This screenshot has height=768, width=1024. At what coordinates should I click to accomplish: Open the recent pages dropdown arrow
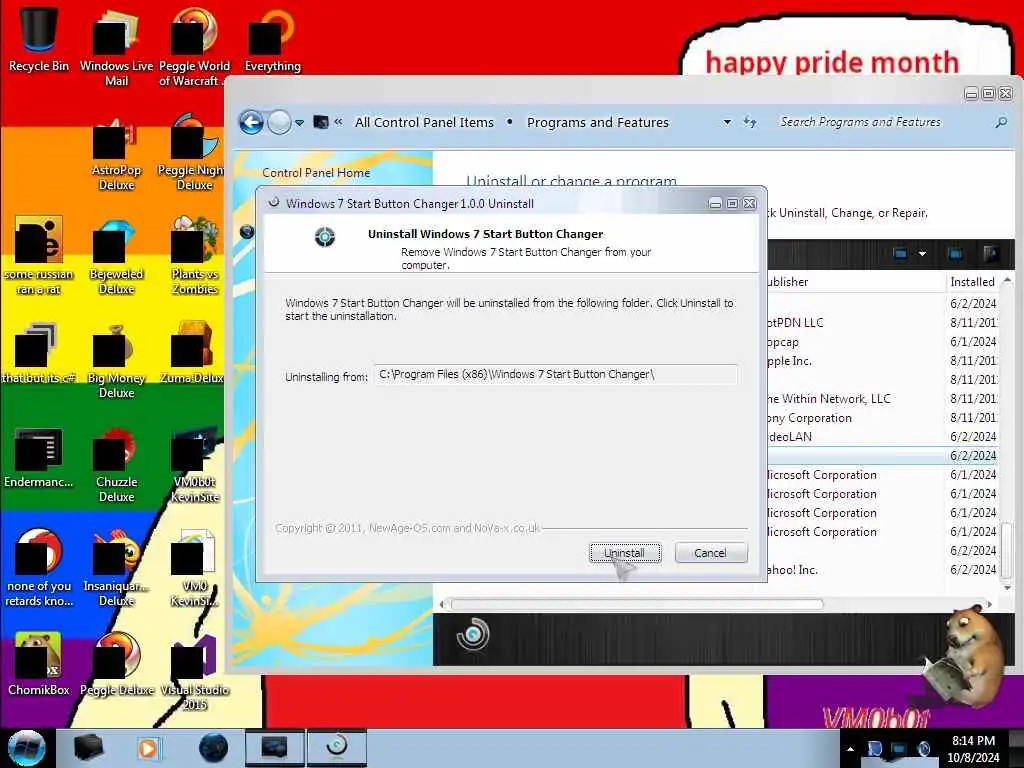299,123
